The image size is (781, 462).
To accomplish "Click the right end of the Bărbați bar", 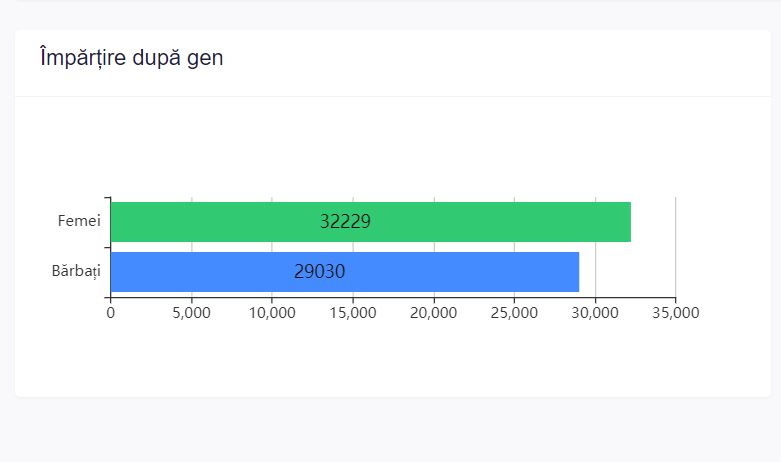I will point(575,272).
